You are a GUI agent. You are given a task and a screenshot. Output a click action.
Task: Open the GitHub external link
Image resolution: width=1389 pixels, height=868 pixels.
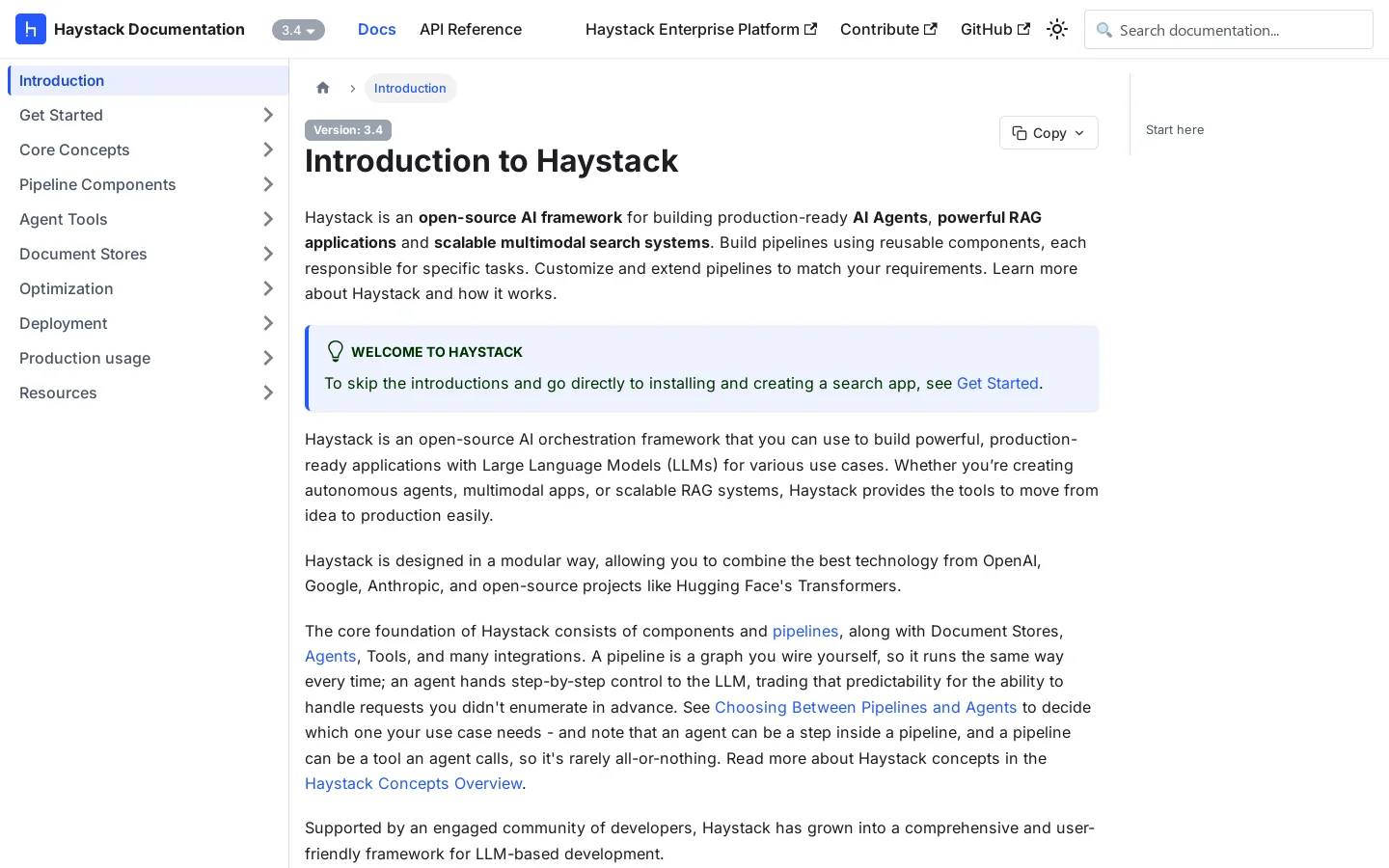pyautogui.click(x=995, y=29)
